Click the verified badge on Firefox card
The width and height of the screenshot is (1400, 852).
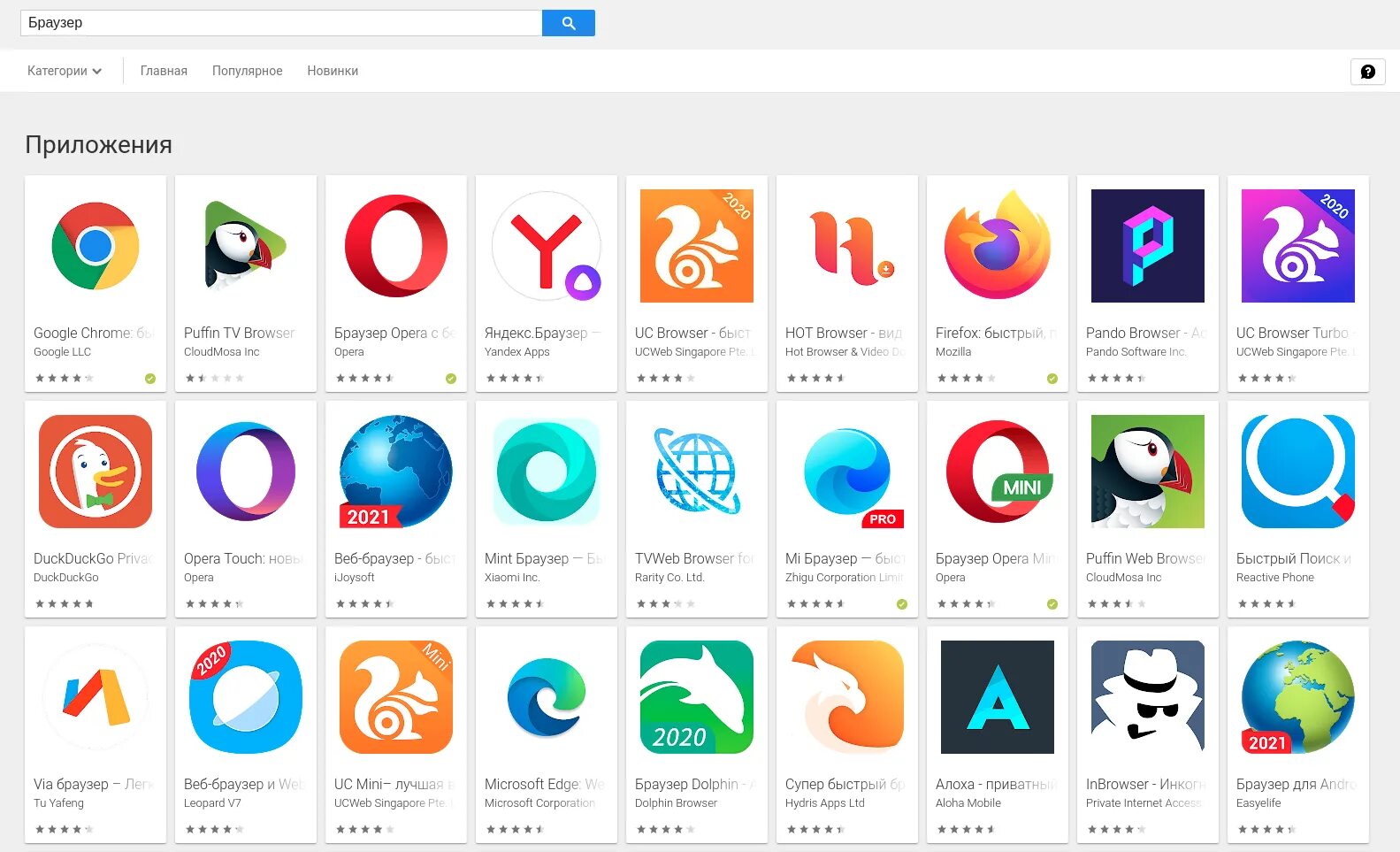(1052, 379)
